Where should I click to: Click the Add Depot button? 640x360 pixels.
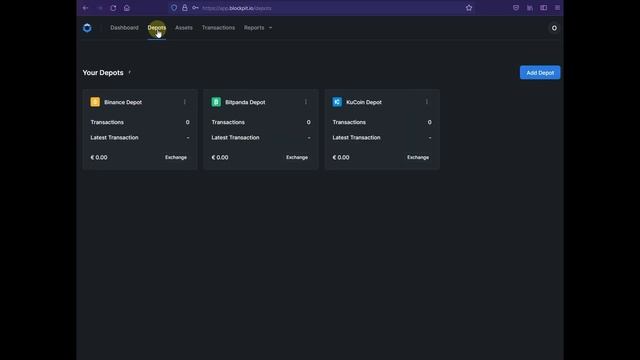click(540, 73)
